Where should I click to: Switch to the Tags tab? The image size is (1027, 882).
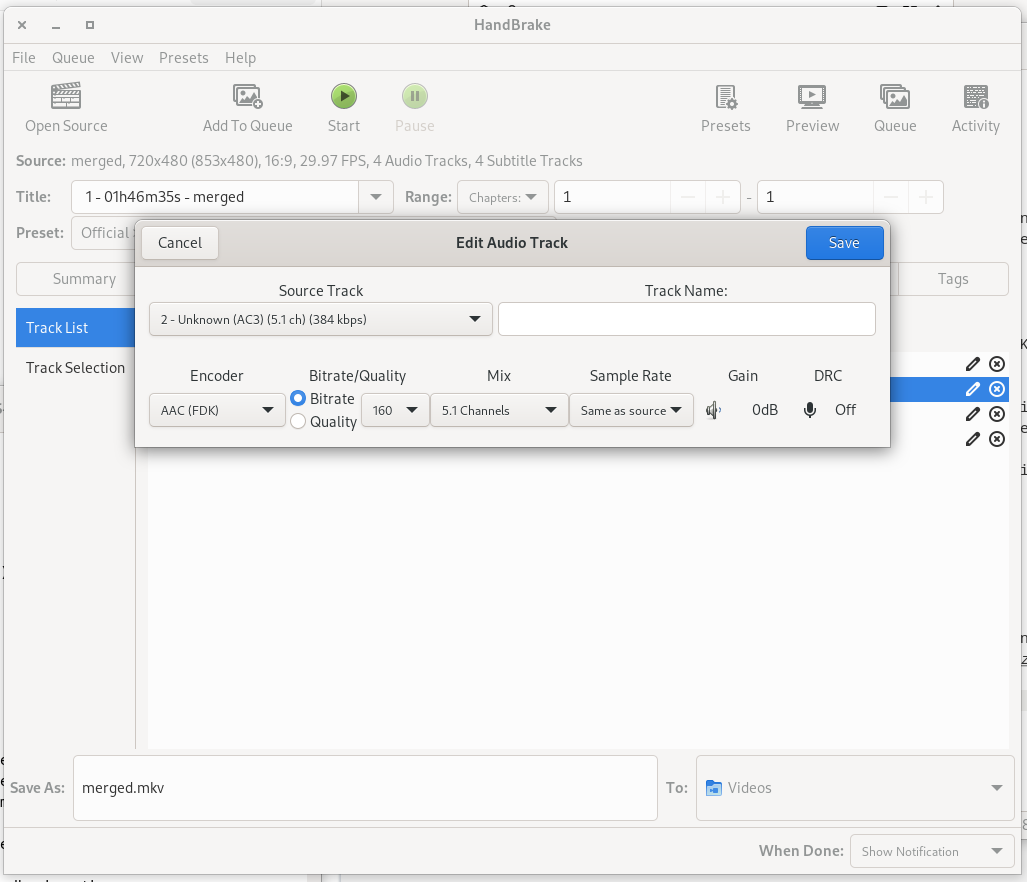tap(952, 279)
